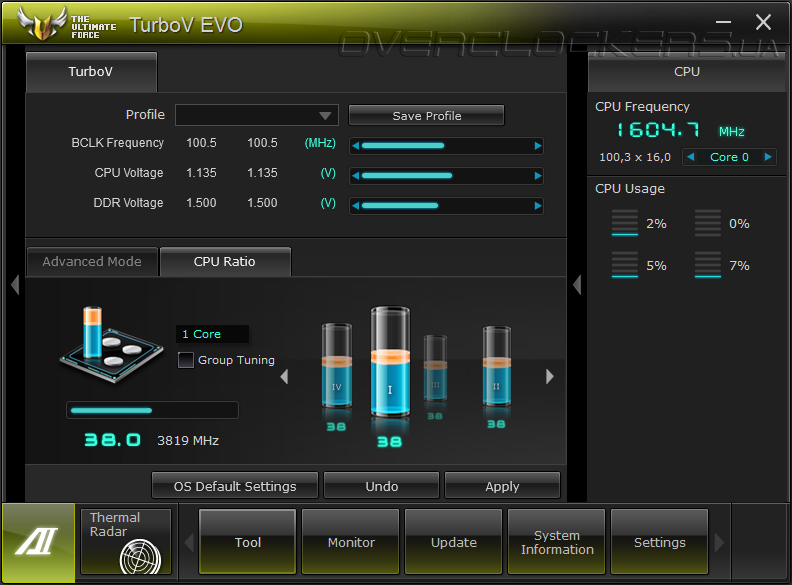Open the 1 Core selector
This screenshot has height=585, width=792.
click(x=212, y=334)
